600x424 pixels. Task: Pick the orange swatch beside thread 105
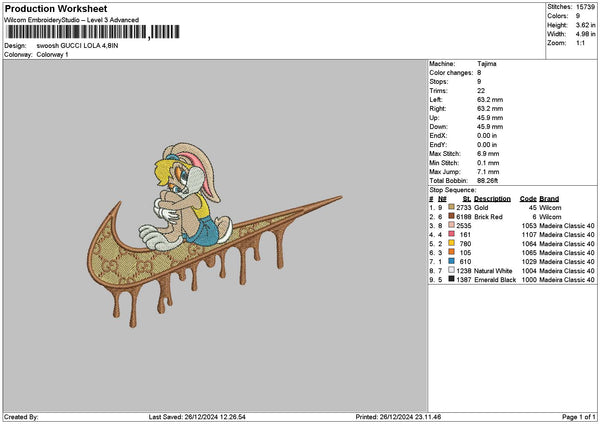pyautogui.click(x=451, y=252)
